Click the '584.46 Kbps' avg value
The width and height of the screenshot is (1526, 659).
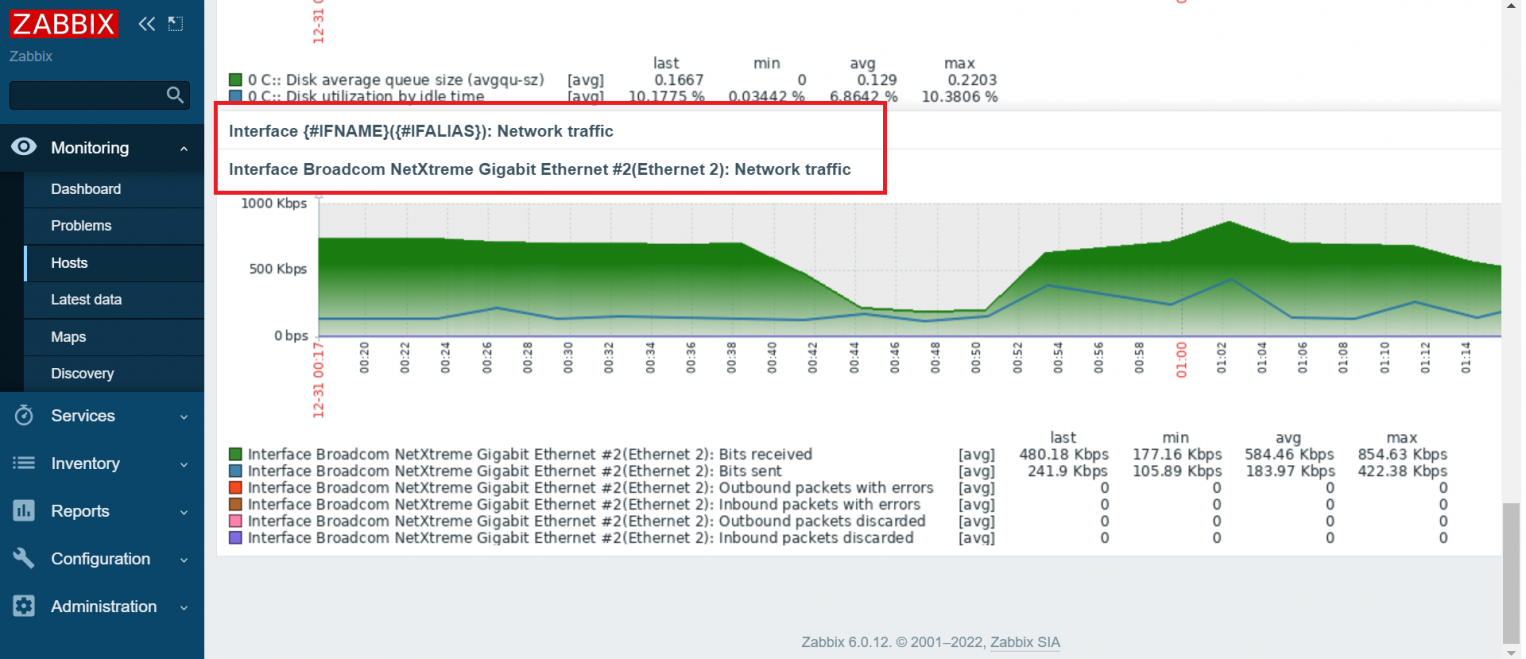1289,454
